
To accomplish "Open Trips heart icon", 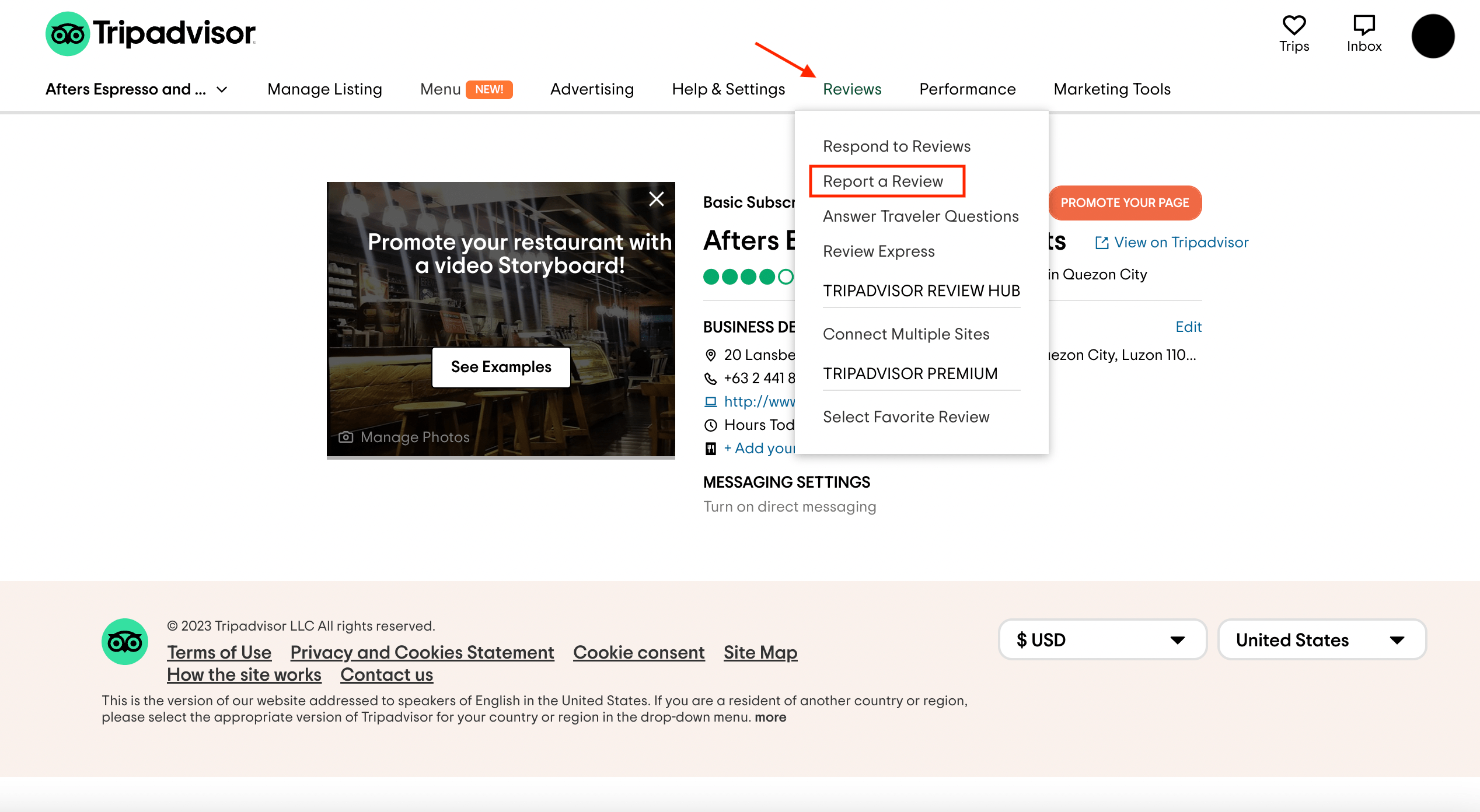I will pos(1294,25).
